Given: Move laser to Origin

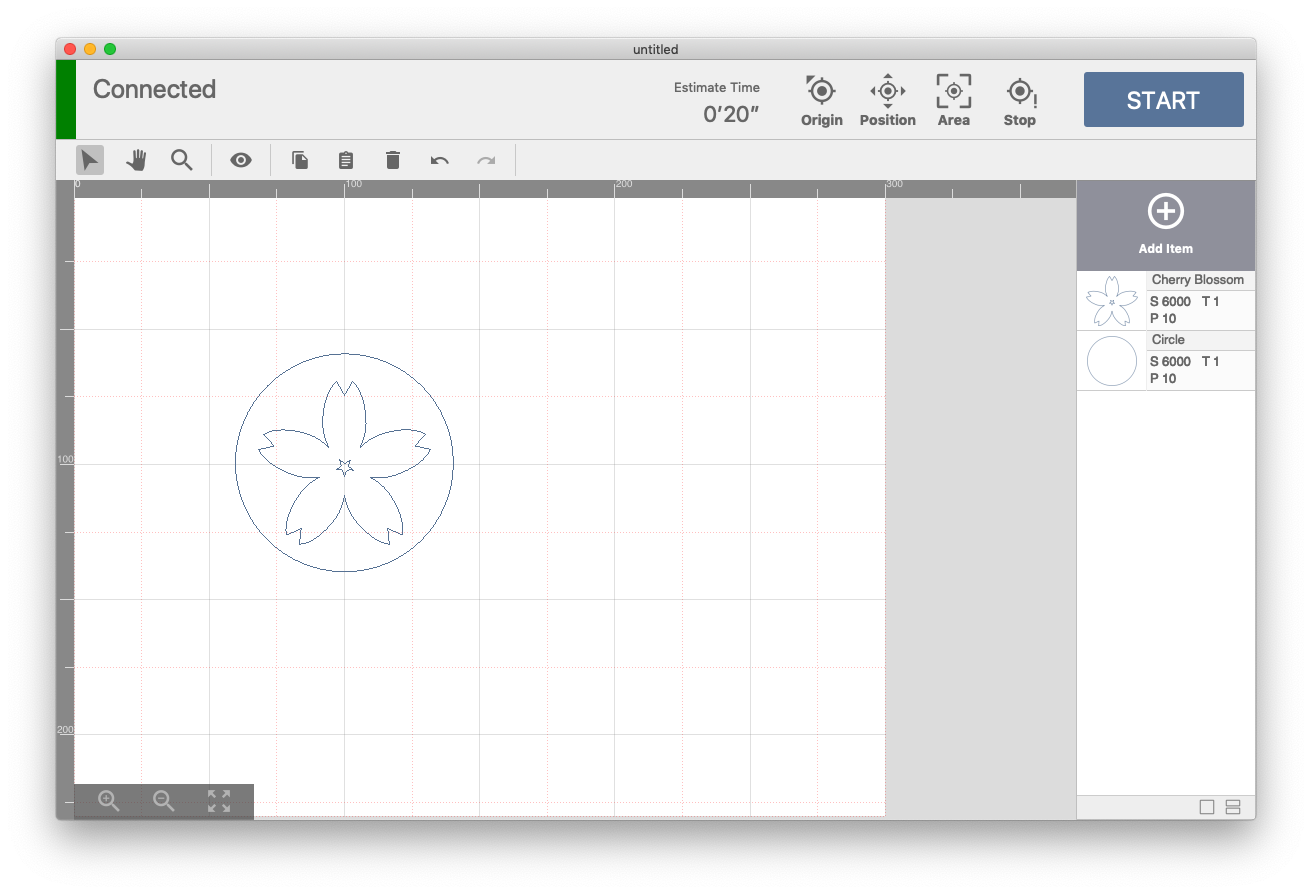Looking at the screenshot, I should point(821,100).
